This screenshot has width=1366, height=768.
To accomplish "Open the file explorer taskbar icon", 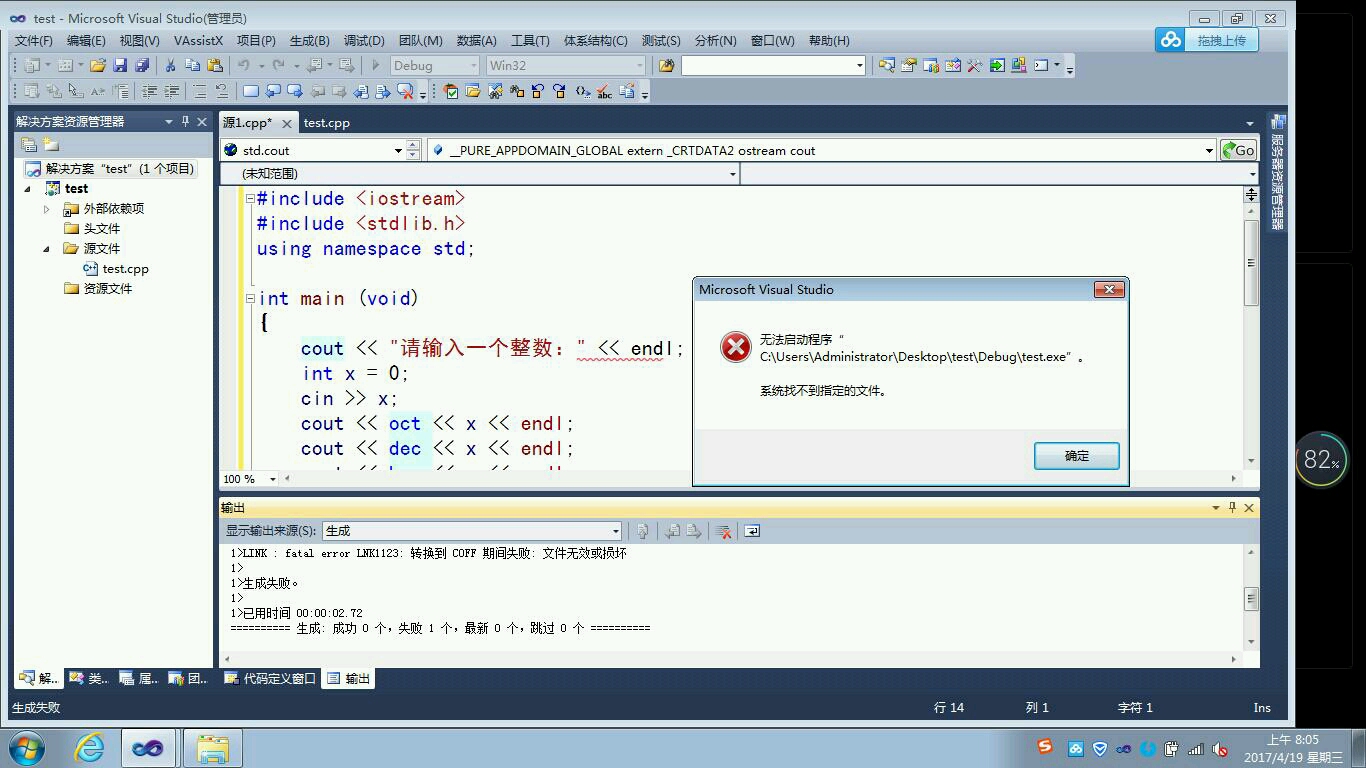I will point(212,748).
